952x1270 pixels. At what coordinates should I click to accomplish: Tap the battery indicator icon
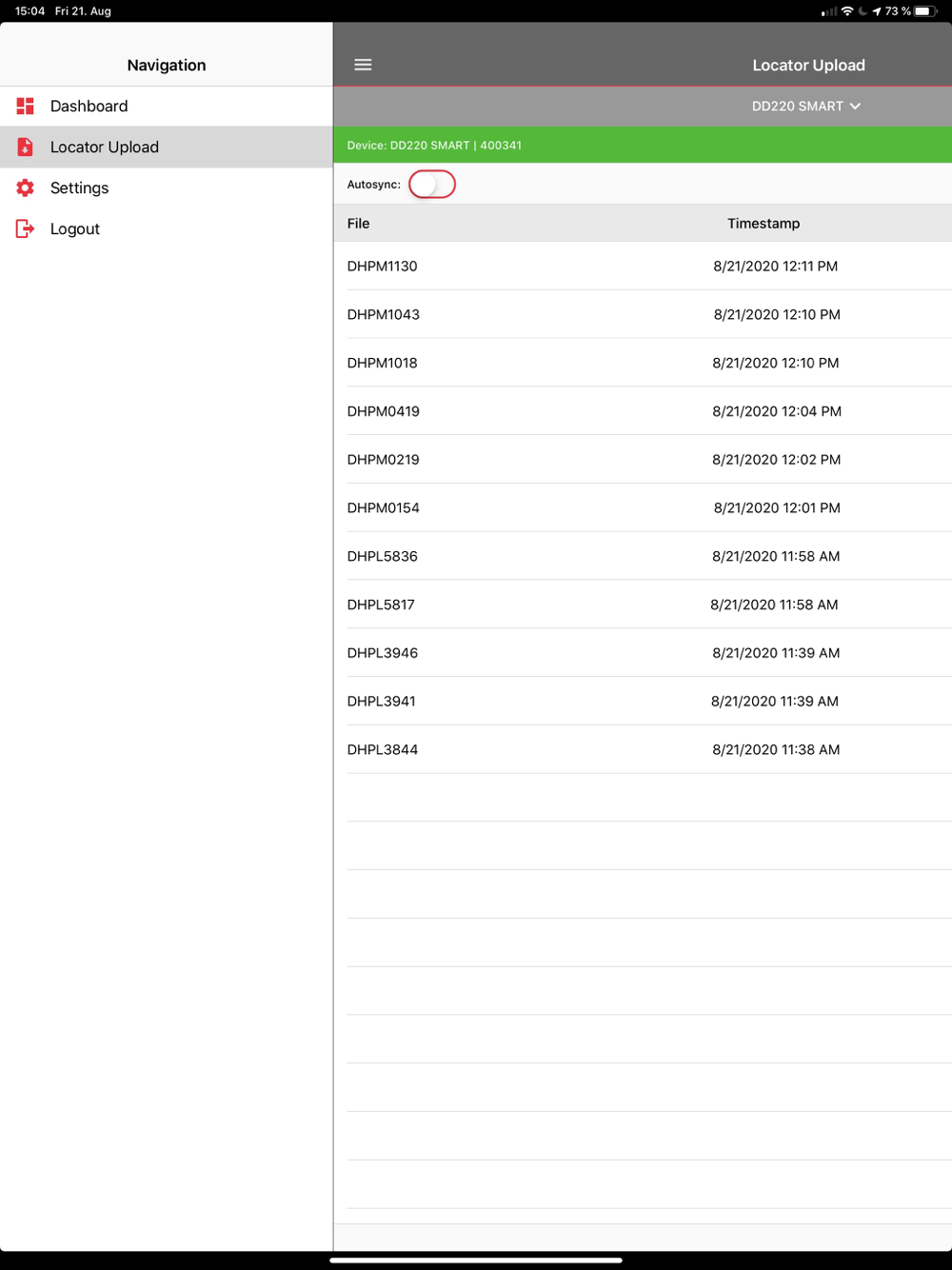(926, 11)
